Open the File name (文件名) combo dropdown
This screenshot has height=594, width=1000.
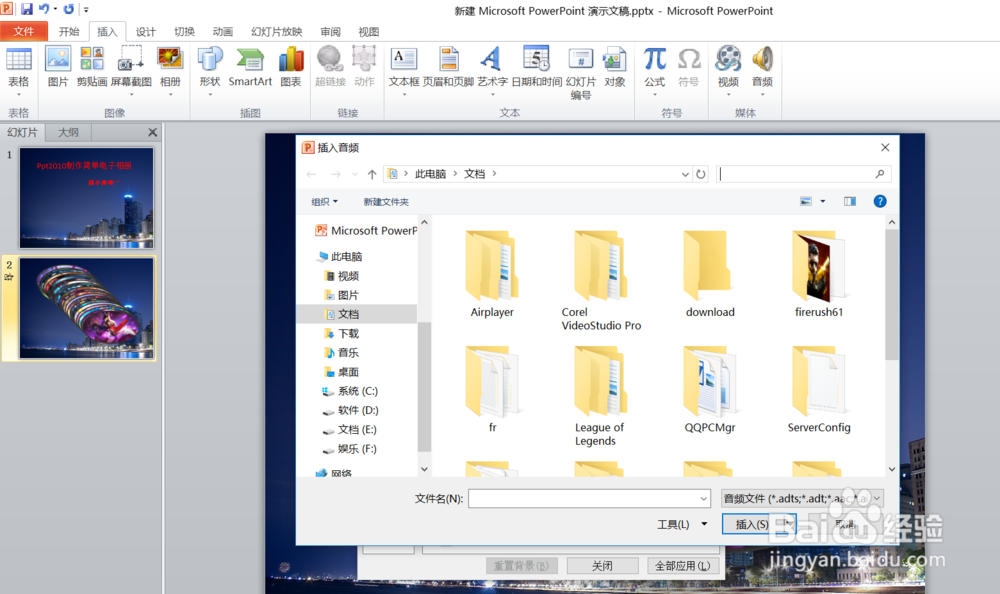(703, 499)
